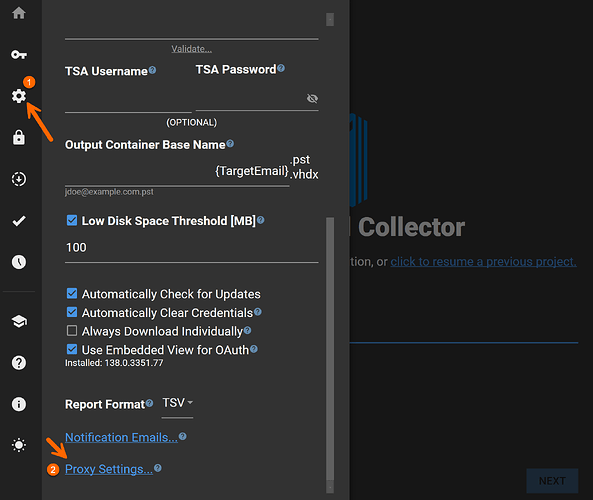Open the Proxy Settings link

click(109, 469)
